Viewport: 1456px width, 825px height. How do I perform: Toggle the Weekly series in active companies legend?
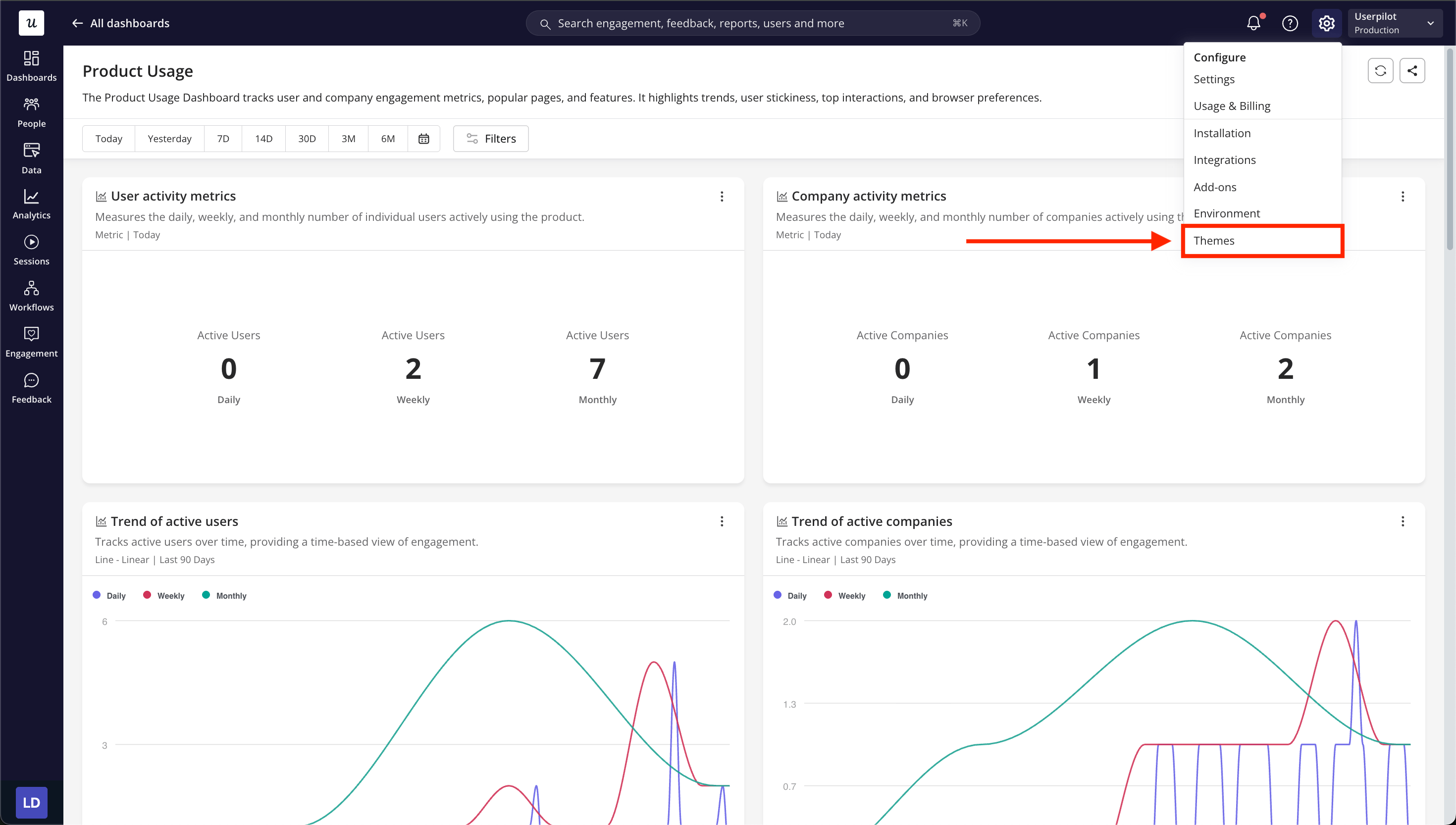tap(845, 596)
